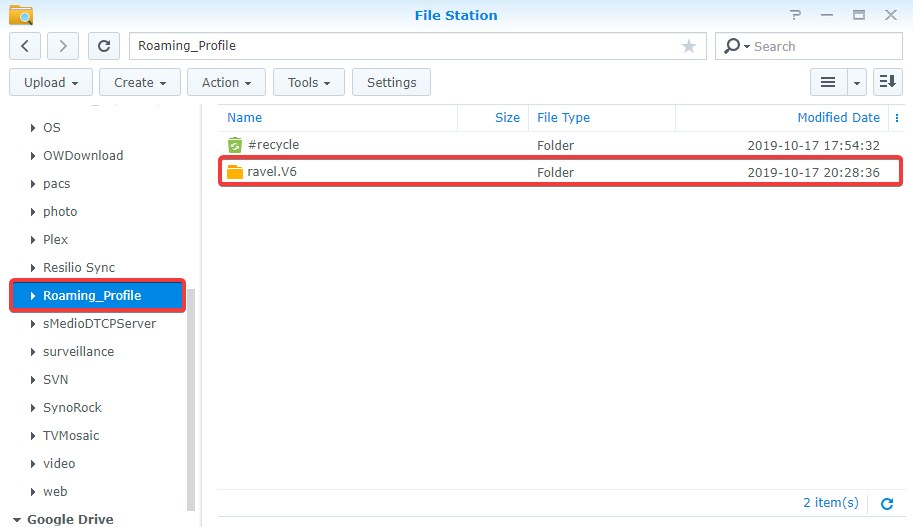Click the refresh icon beside item count
The height and width of the screenshot is (527, 913).
click(887, 504)
